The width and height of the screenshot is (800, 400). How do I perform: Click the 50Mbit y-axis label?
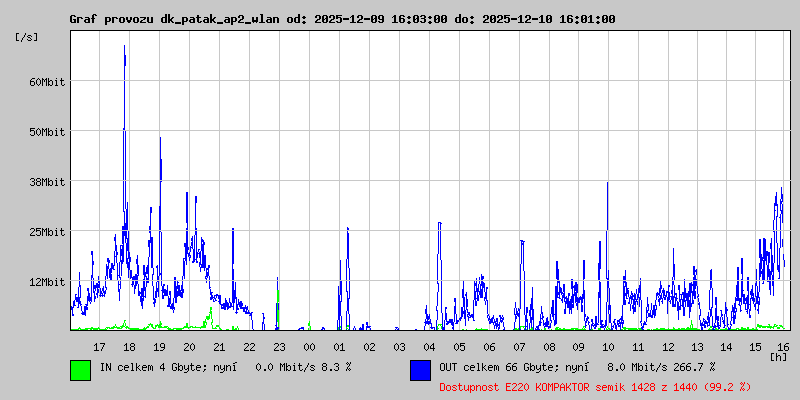tap(47, 132)
